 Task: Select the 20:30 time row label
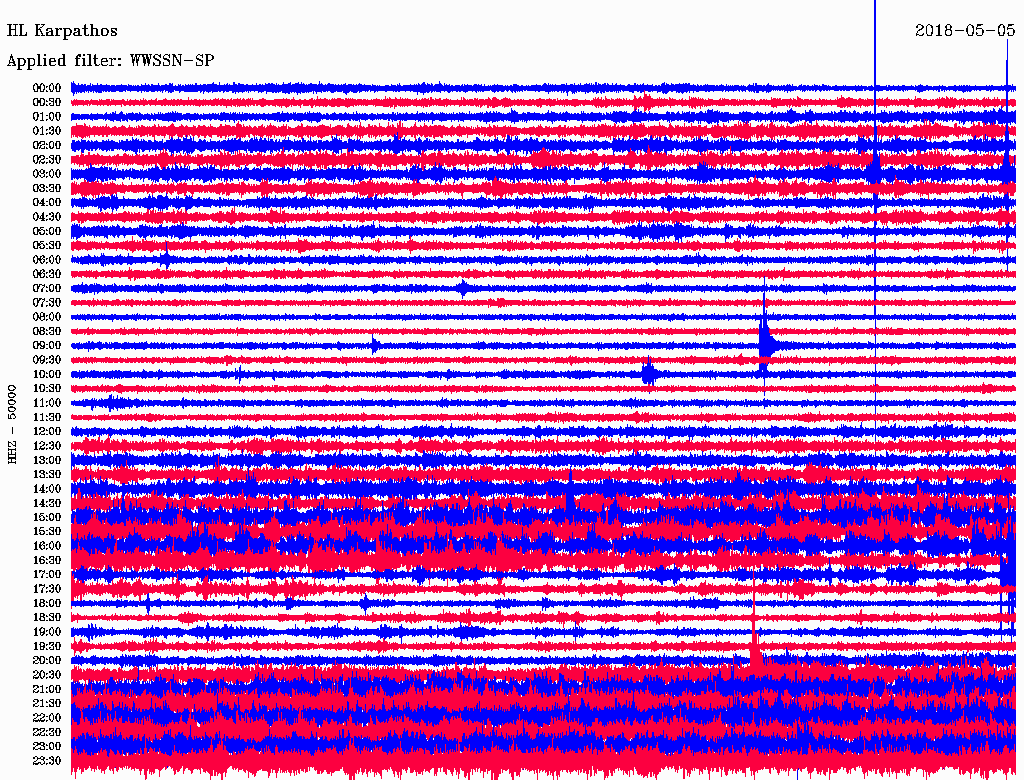[x=47, y=675]
